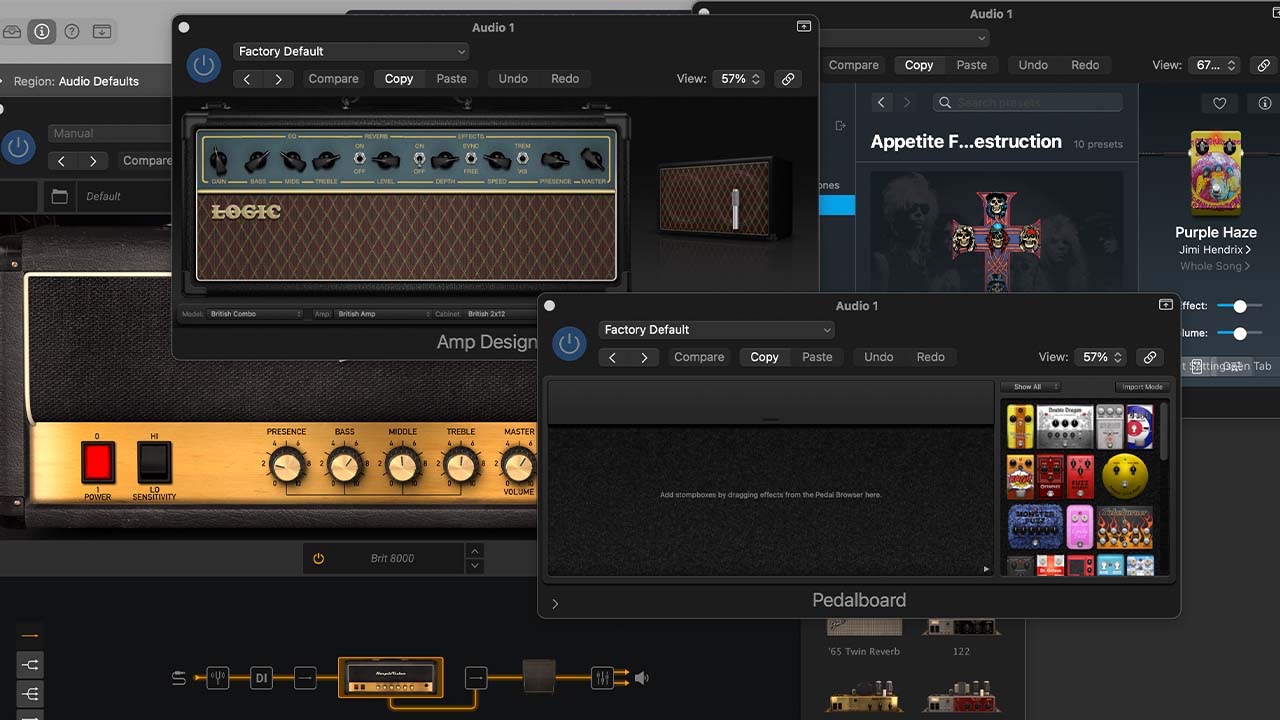Click the Effect level slider
The width and height of the screenshot is (1280, 720).
click(x=1240, y=306)
